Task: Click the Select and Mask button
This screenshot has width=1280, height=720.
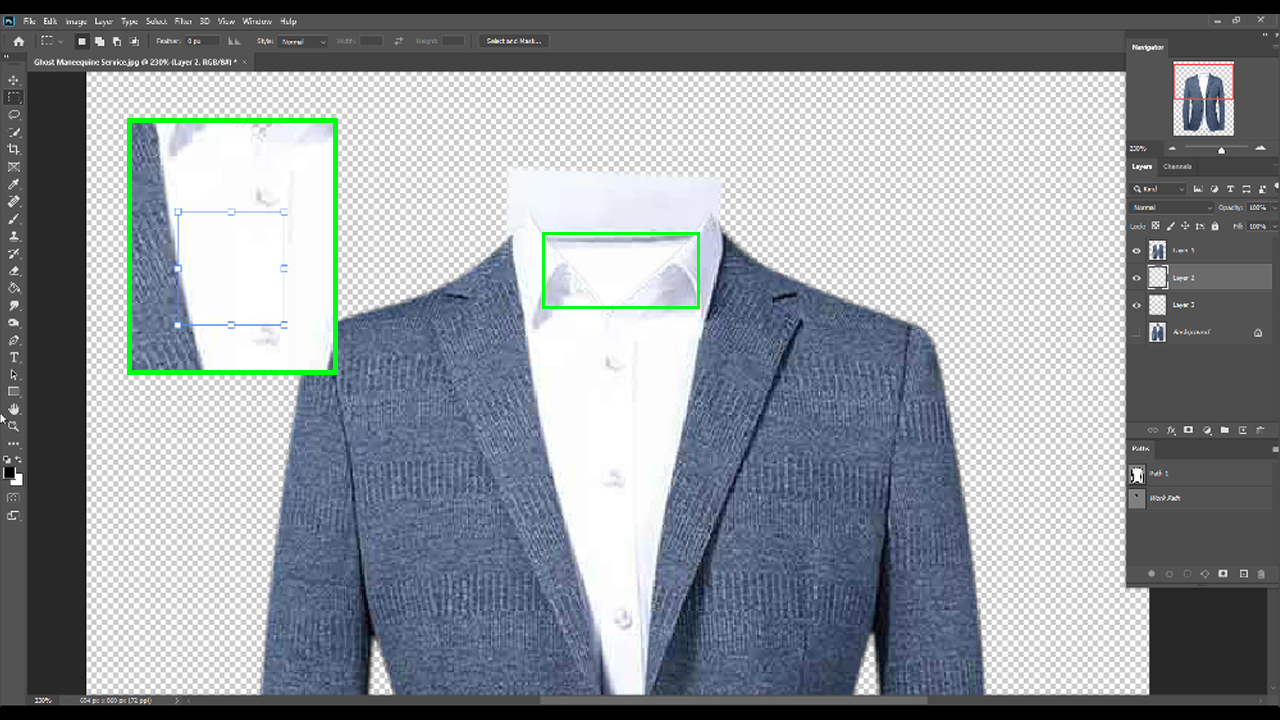Action: click(513, 41)
